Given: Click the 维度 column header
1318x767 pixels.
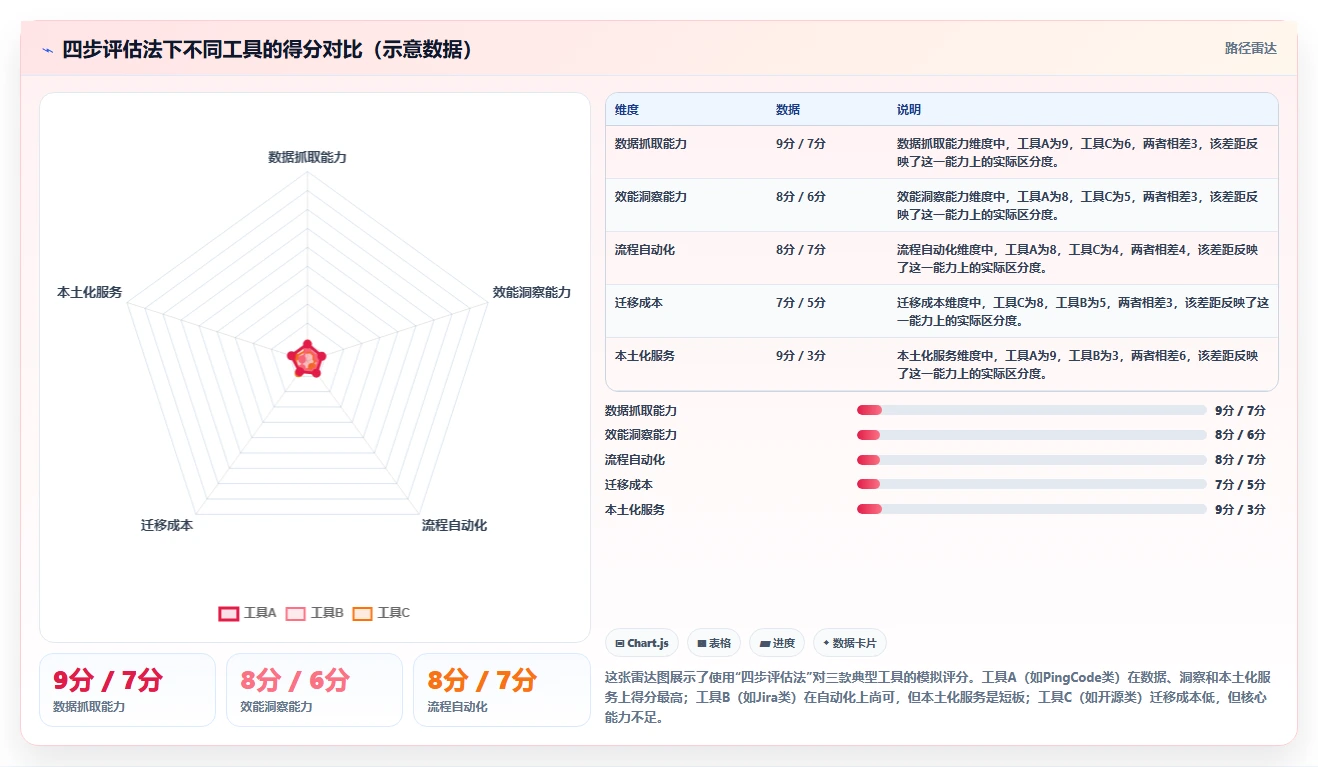Looking at the screenshot, I should 627,110.
